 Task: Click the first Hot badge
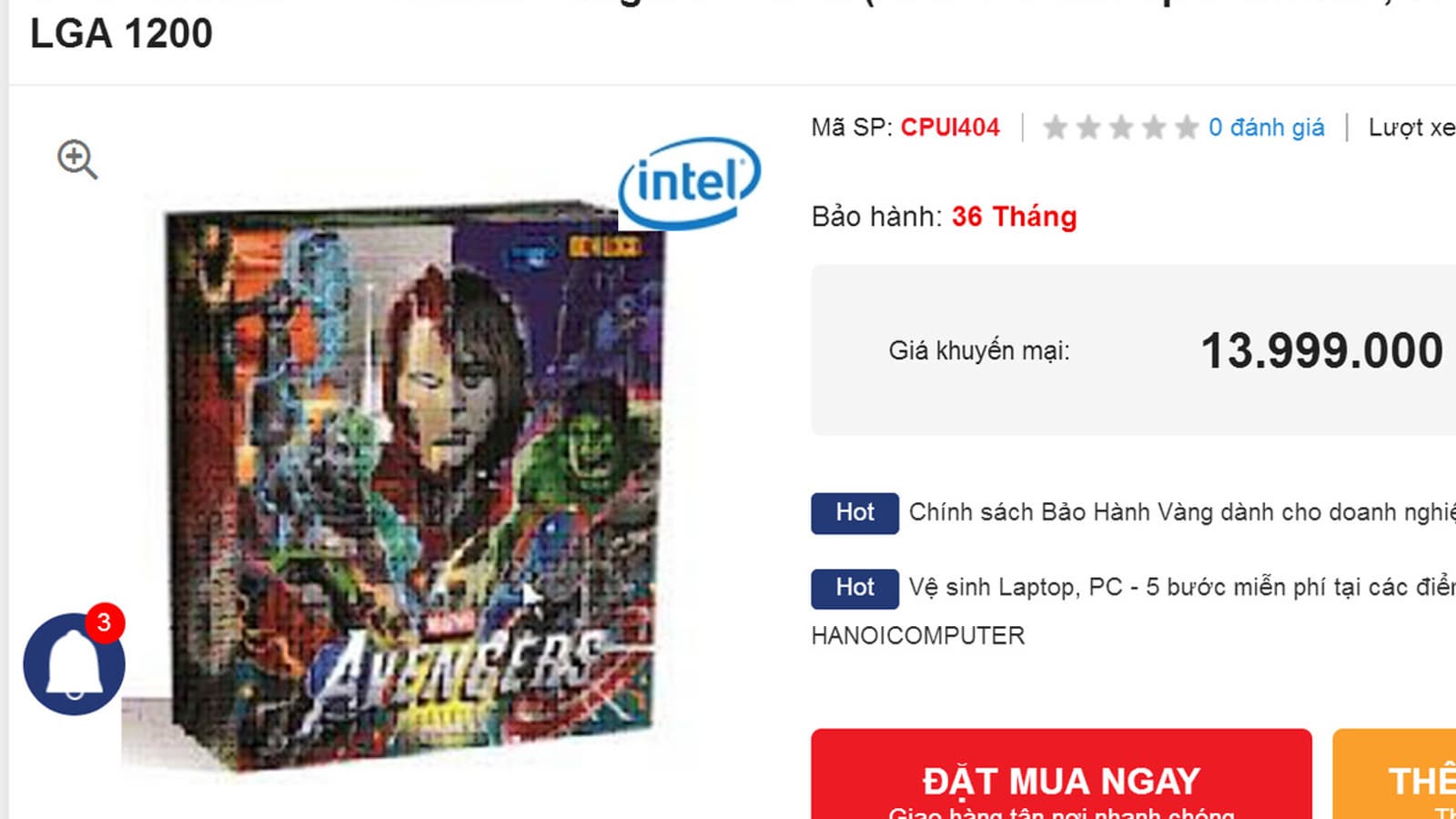coord(854,513)
